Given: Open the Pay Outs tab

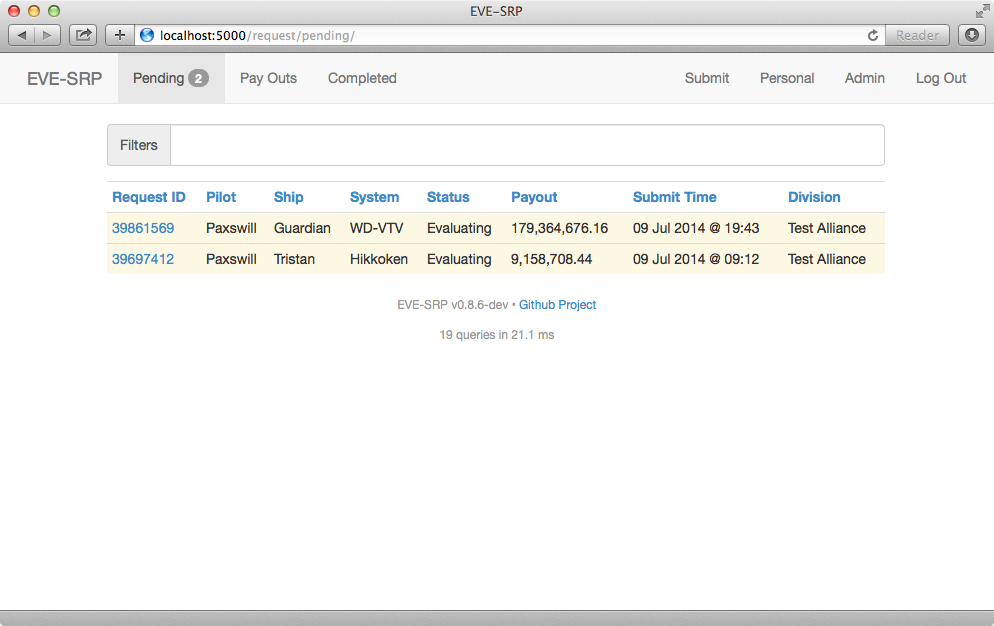Looking at the screenshot, I should tap(268, 78).
